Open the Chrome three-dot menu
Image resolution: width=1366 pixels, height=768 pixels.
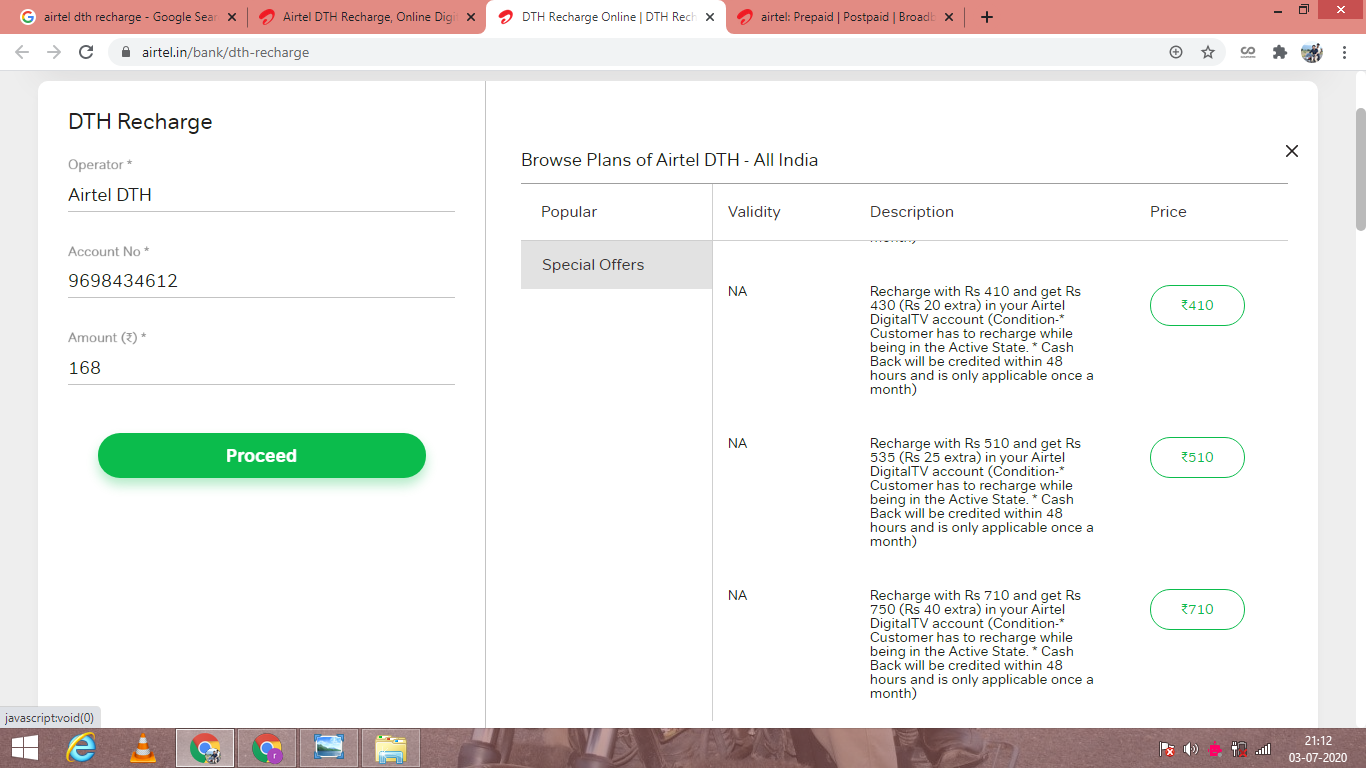1343,52
